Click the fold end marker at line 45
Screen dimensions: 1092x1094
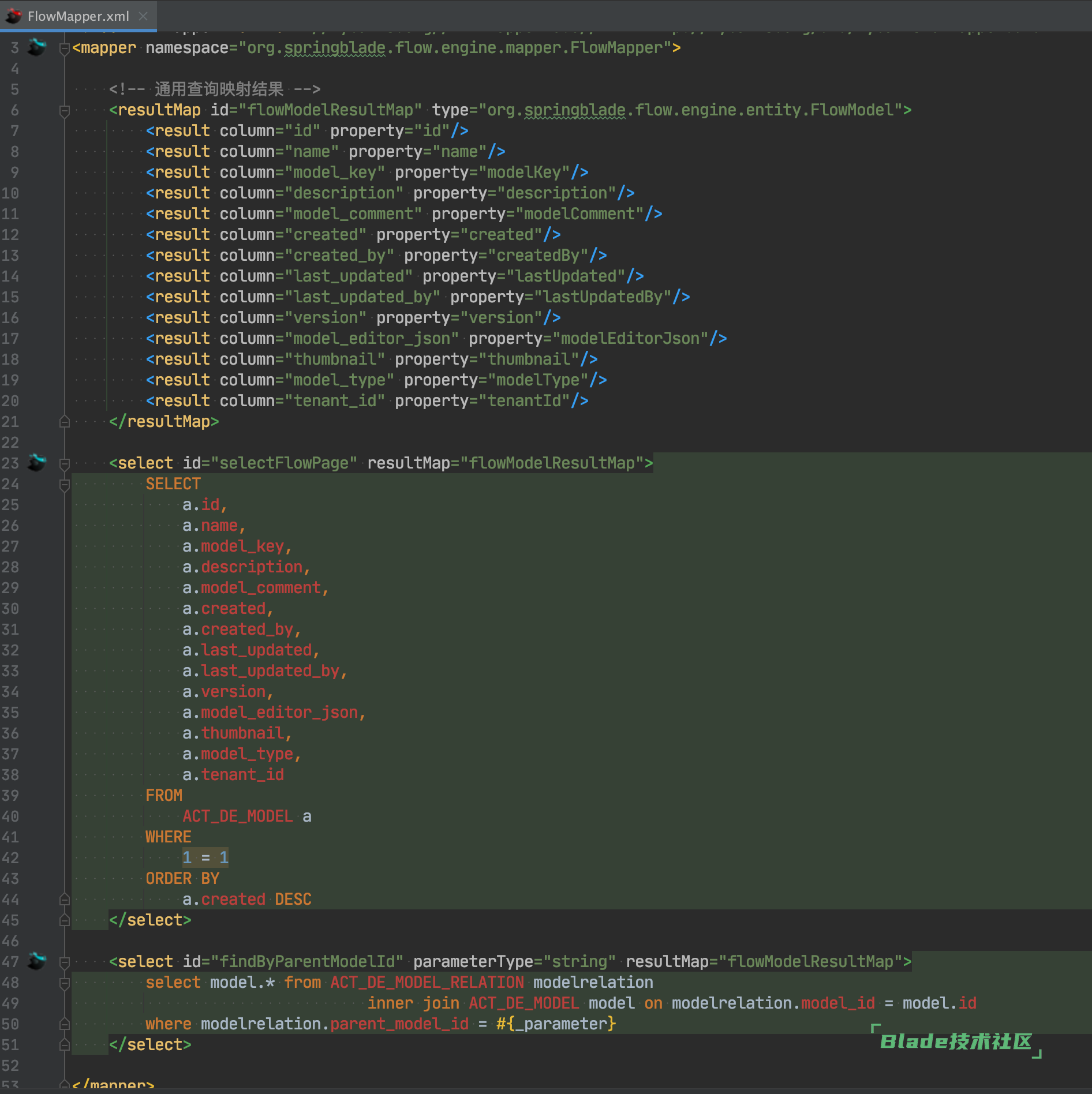coord(65,920)
